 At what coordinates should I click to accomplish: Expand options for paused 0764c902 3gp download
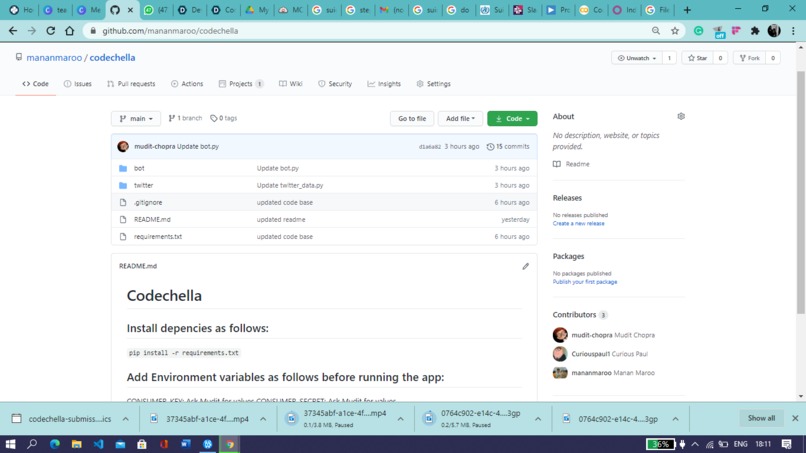[x=538, y=419]
